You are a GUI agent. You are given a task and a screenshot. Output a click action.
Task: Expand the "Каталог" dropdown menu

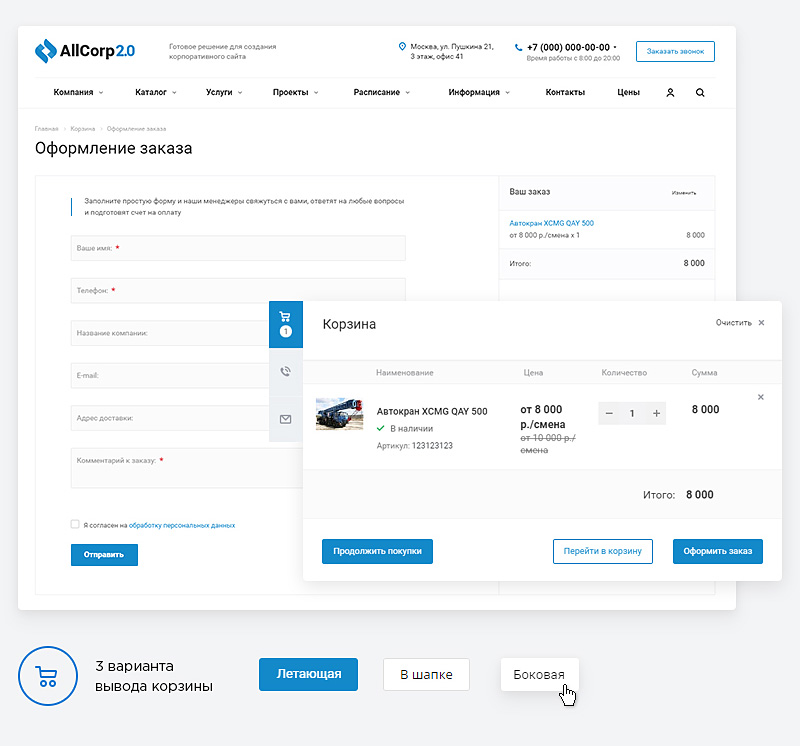152,91
